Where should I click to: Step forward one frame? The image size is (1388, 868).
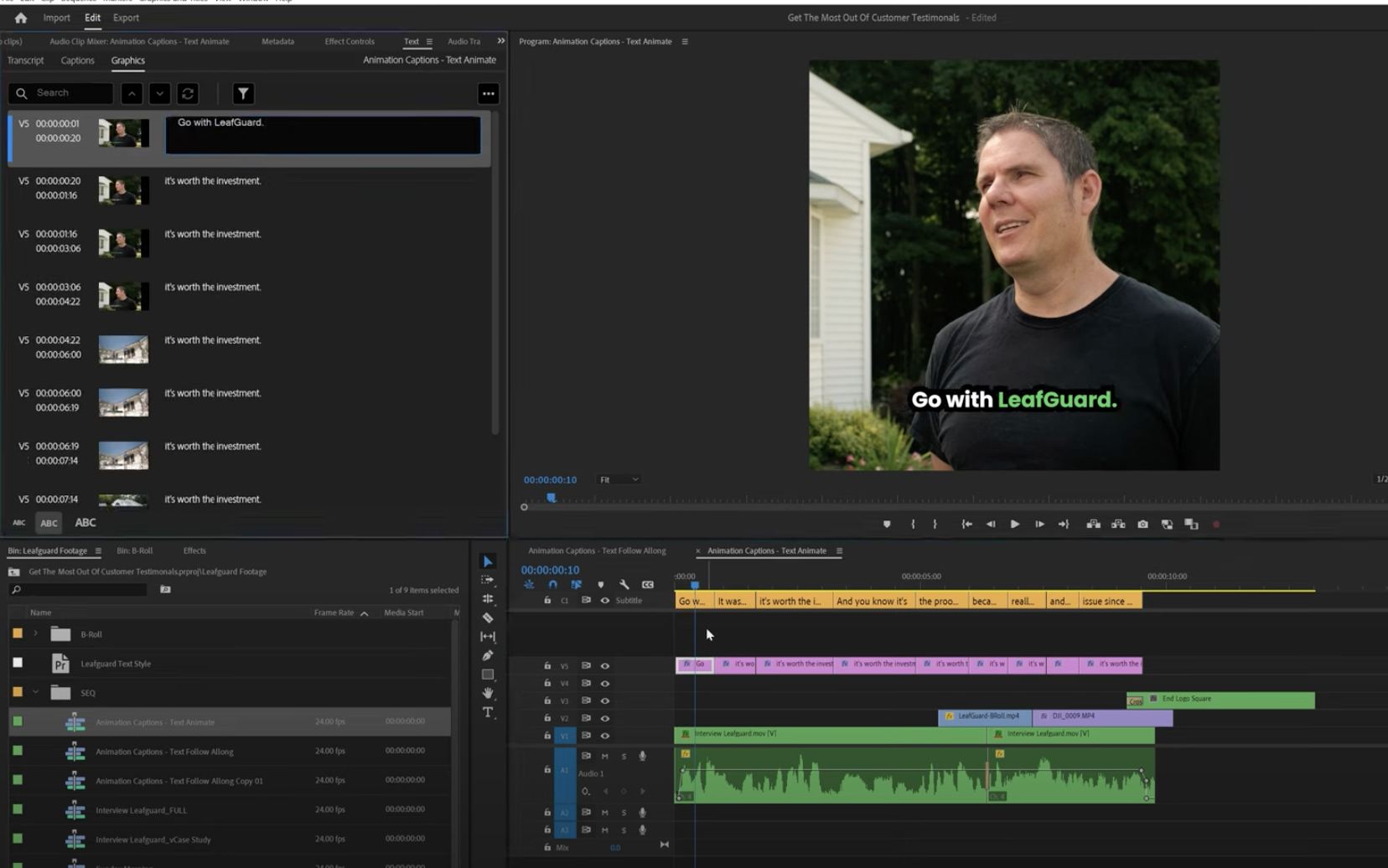pos(1039,524)
